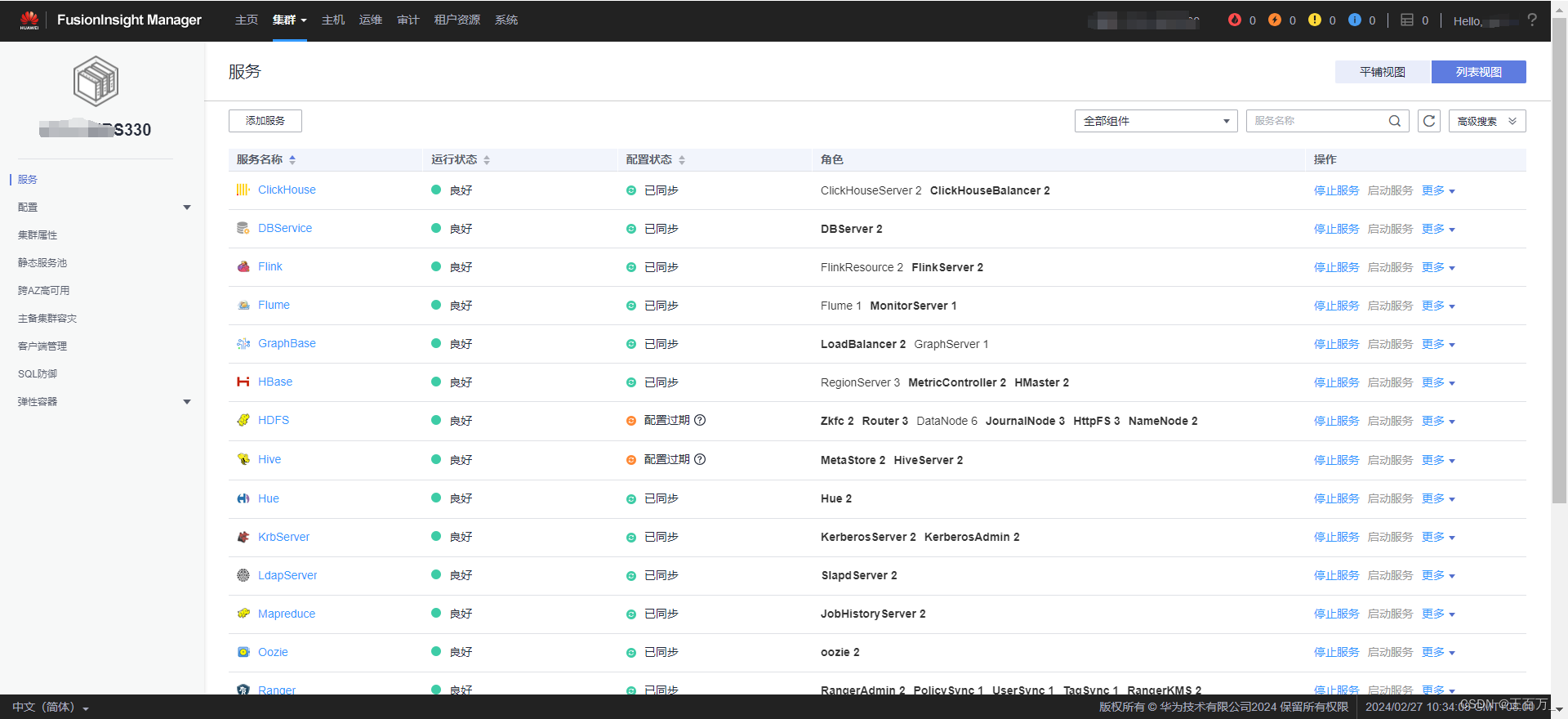The image size is (1568, 719).
Task: Click Hive config expired help icon
Action: [700, 459]
